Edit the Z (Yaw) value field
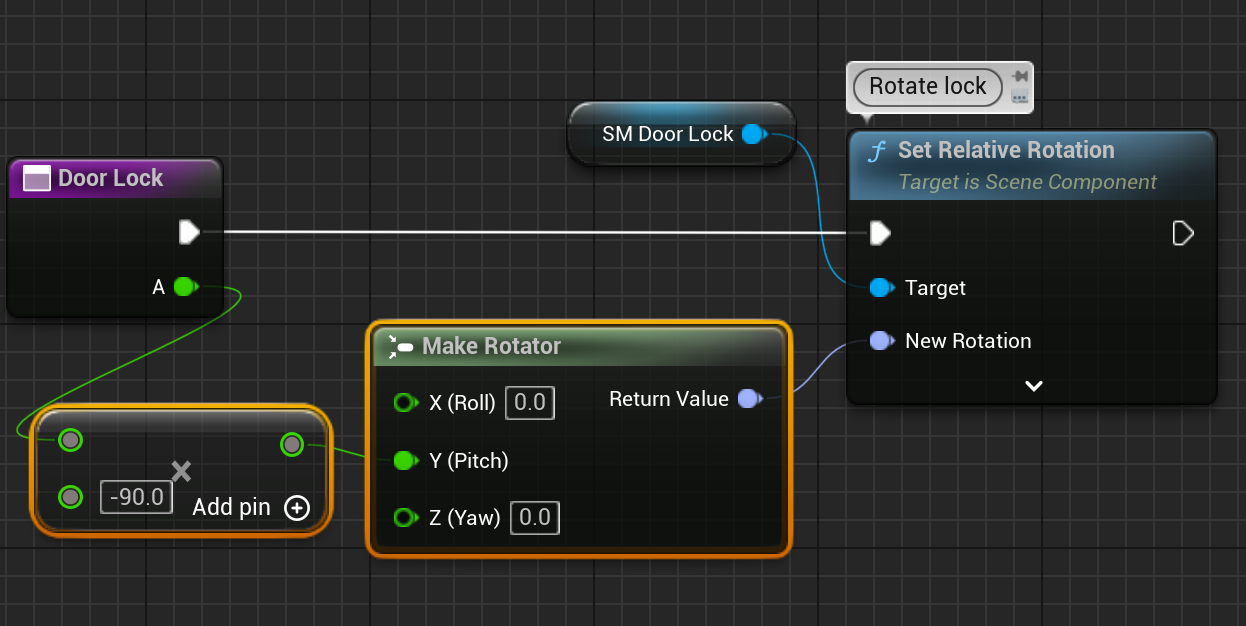This screenshot has width=1246, height=626. [535, 517]
